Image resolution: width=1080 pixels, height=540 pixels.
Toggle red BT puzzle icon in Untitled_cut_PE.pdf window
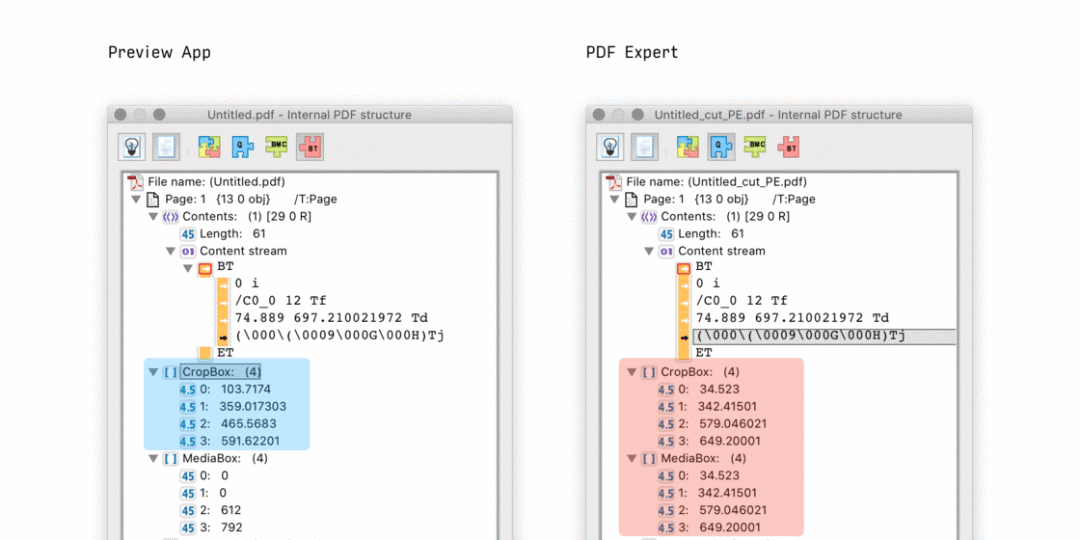click(788, 147)
